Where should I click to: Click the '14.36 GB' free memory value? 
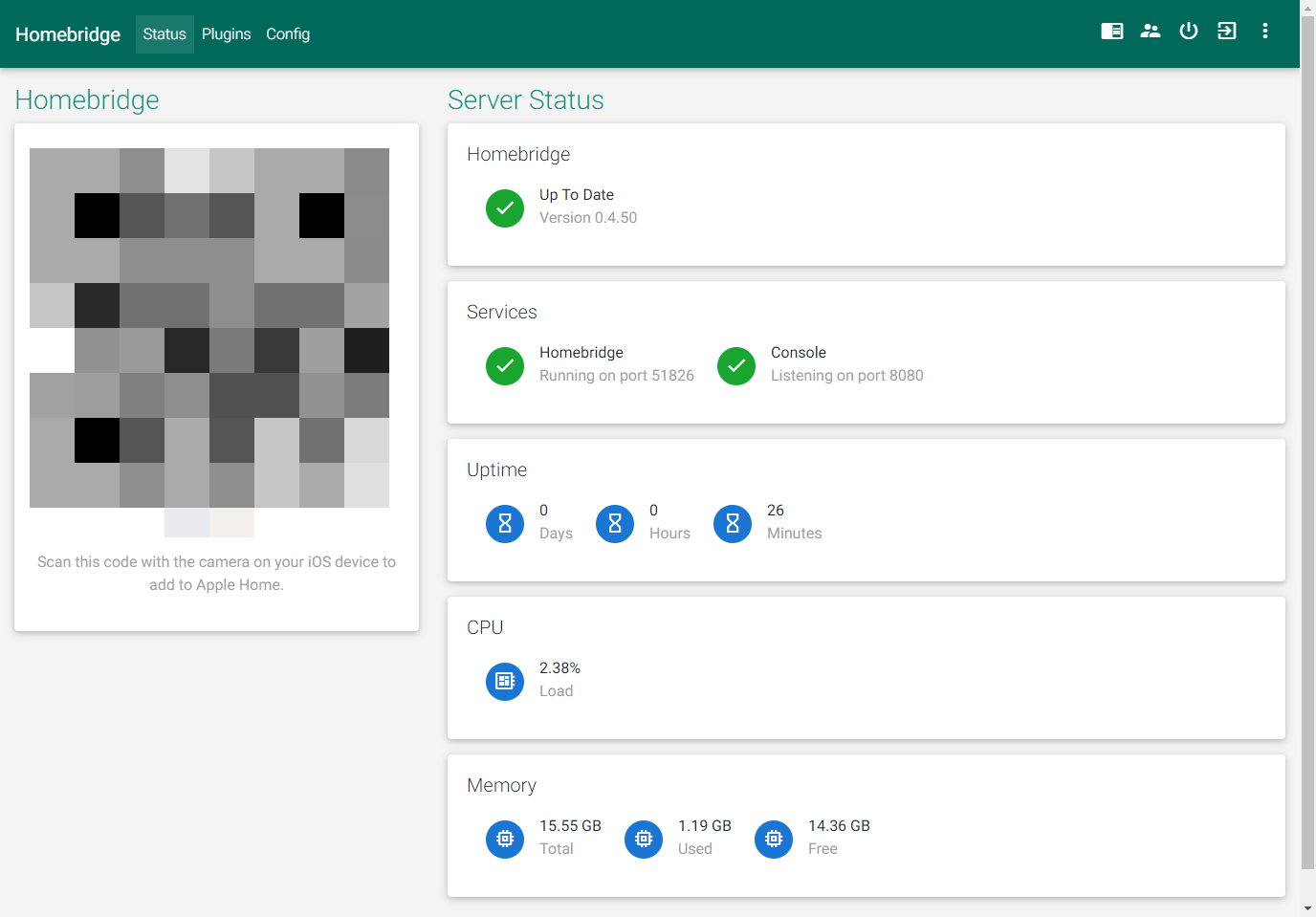pyautogui.click(x=839, y=826)
